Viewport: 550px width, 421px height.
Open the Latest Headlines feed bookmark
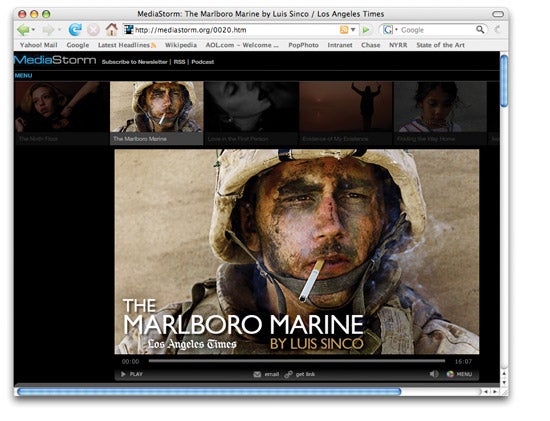pos(127,45)
